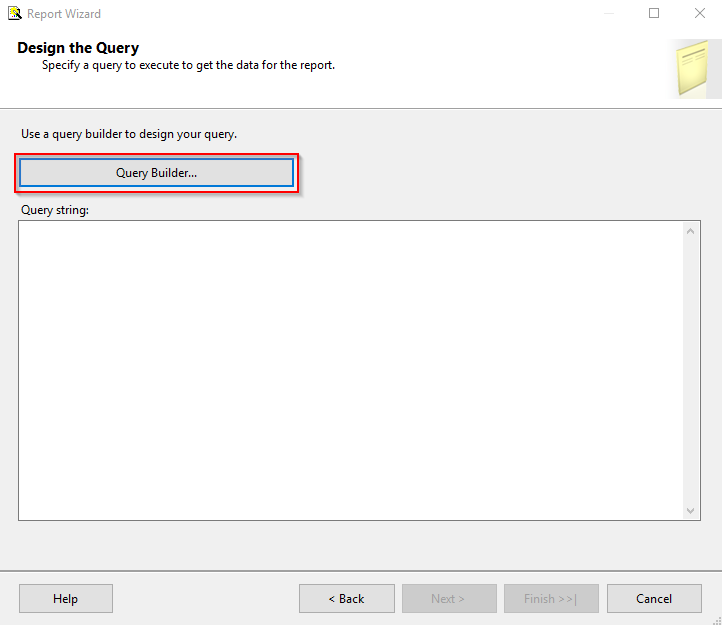Go to previous step with Back
Screen dimensions: 722x625
[x=347, y=598]
